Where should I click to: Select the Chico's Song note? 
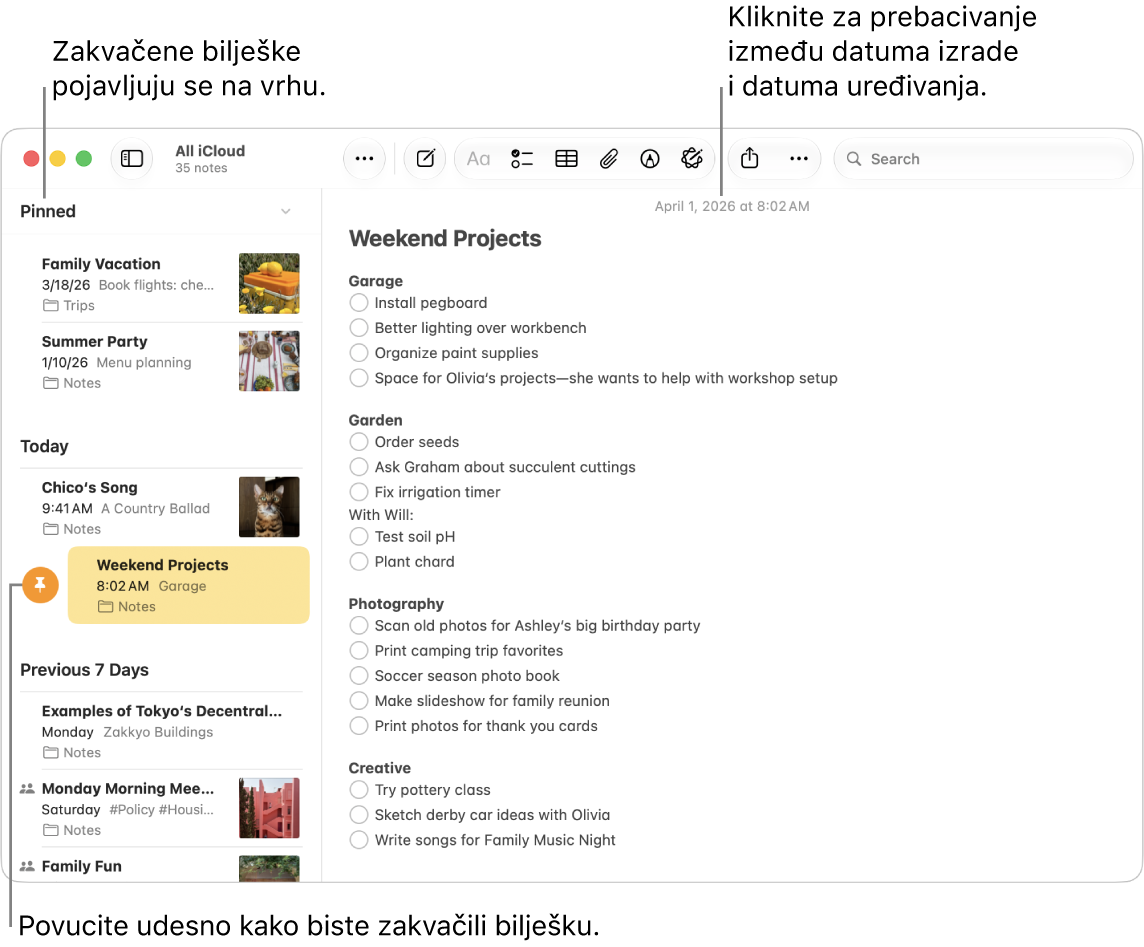click(x=161, y=507)
